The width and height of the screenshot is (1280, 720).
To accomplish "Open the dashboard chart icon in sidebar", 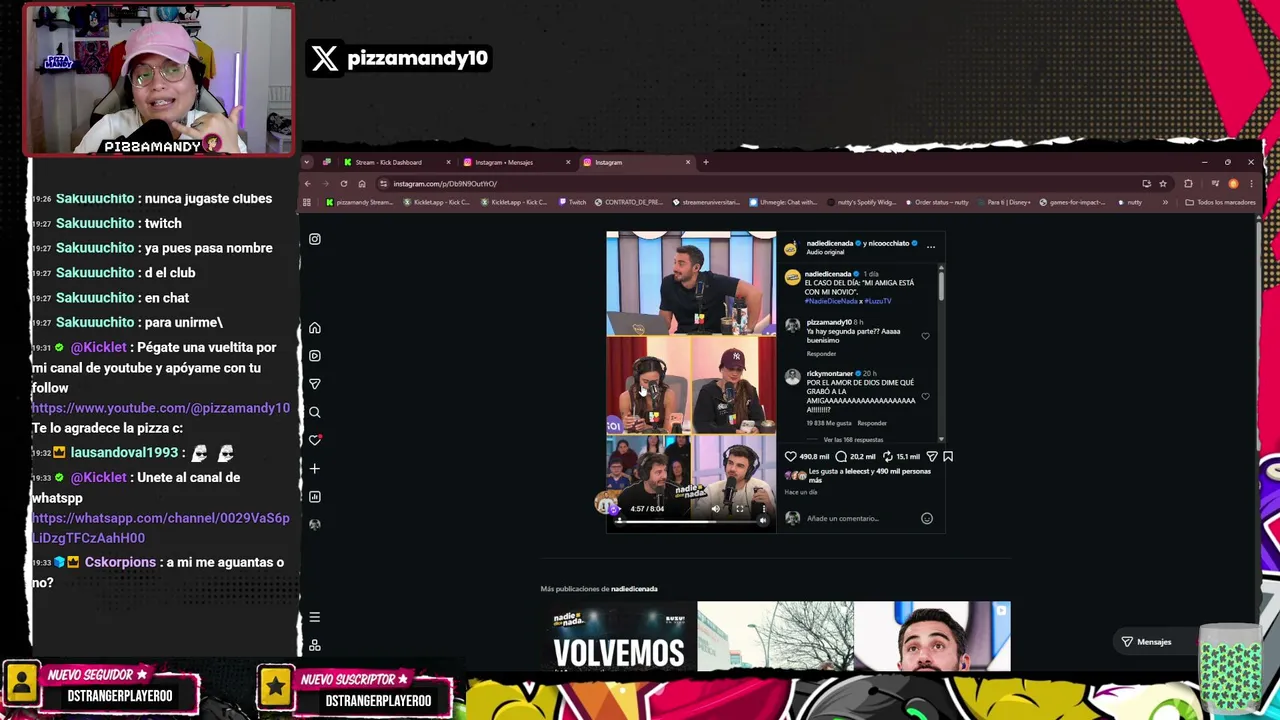I will point(315,496).
